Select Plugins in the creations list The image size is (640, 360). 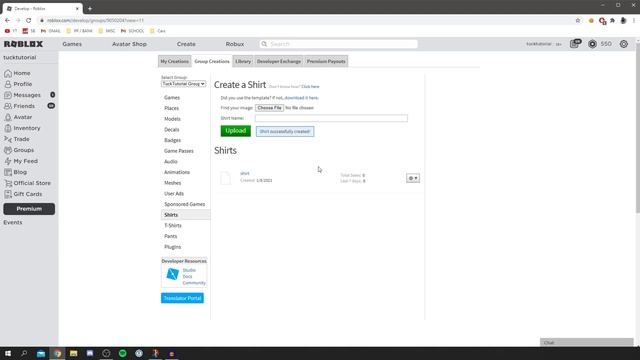[172, 247]
